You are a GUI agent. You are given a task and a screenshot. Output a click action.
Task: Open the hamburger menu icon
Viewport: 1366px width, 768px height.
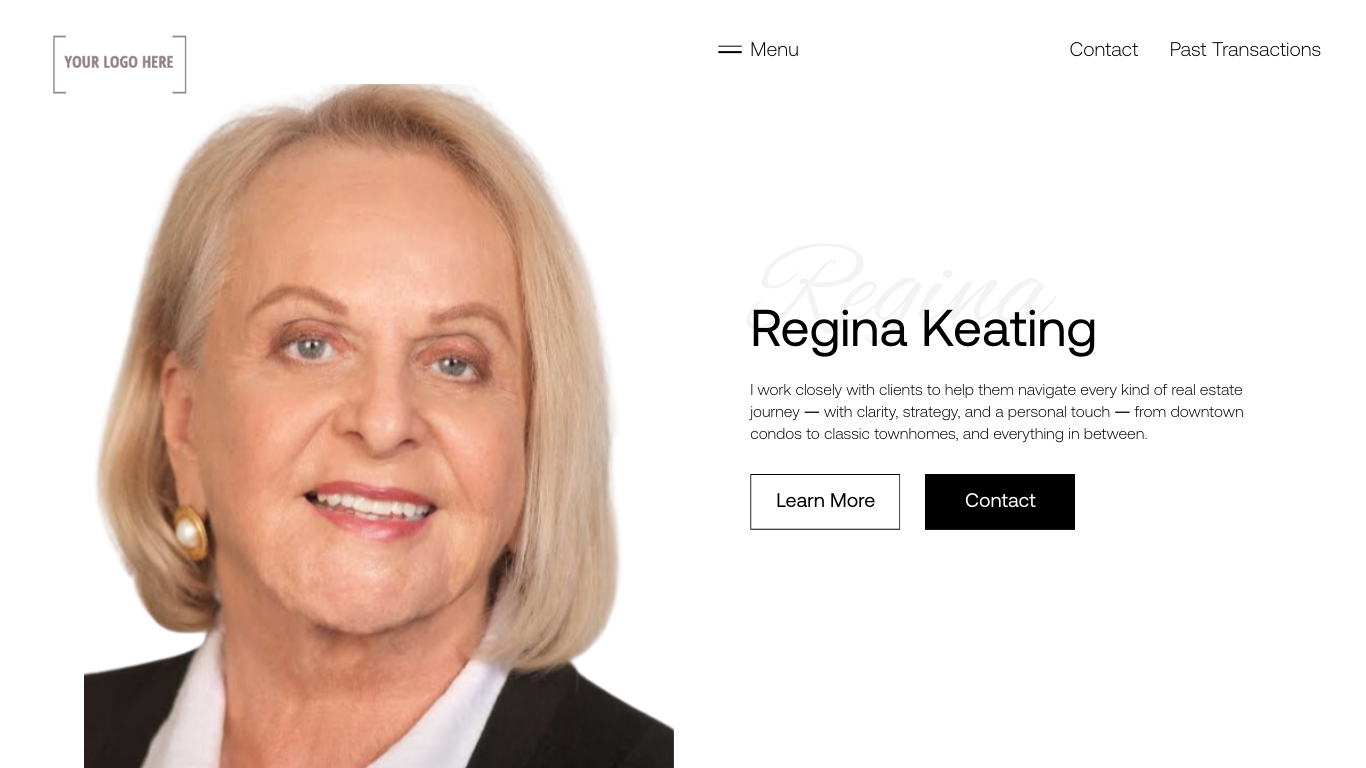pyautogui.click(x=729, y=49)
